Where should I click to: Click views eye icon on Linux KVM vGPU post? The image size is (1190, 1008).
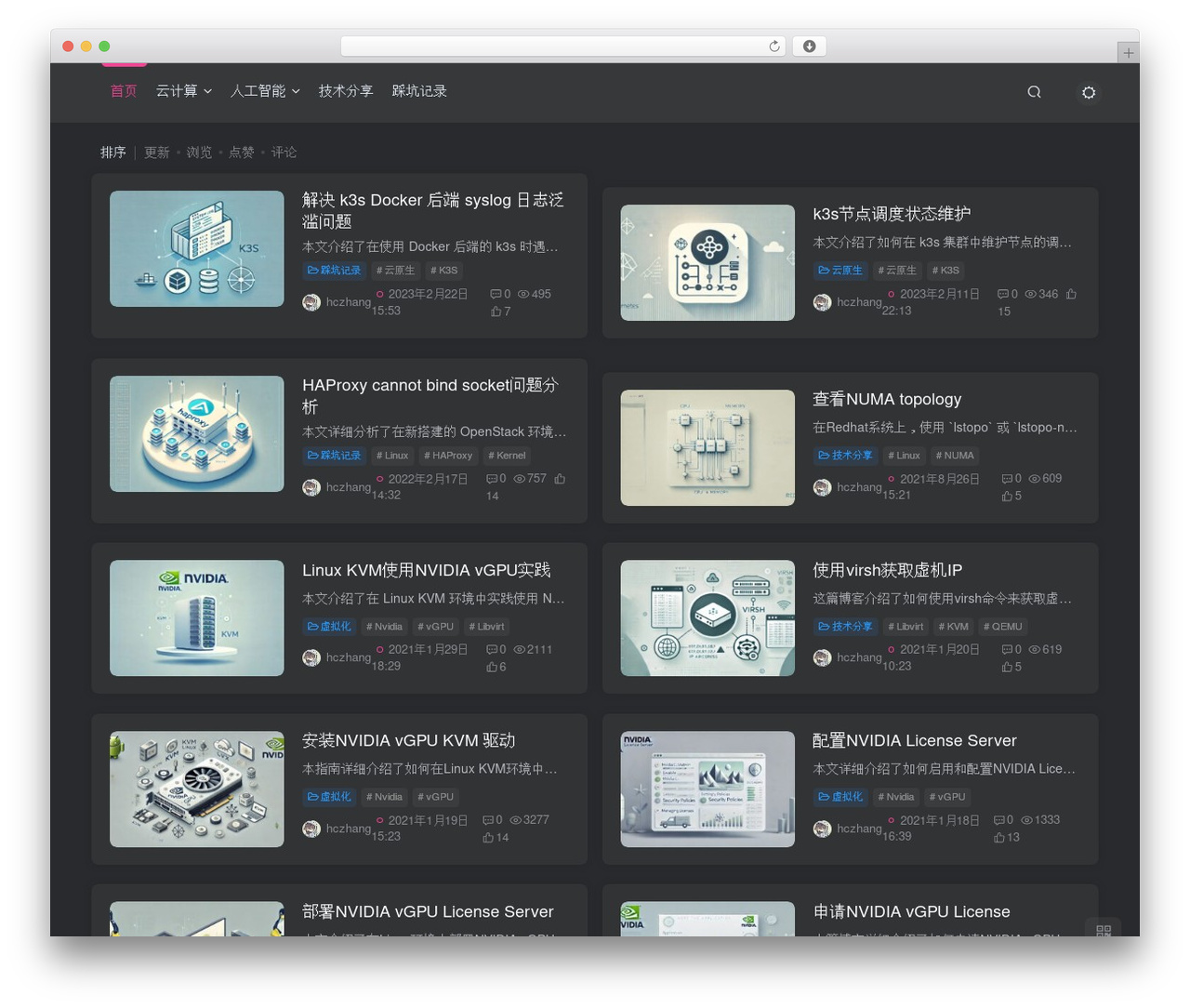coord(520,650)
